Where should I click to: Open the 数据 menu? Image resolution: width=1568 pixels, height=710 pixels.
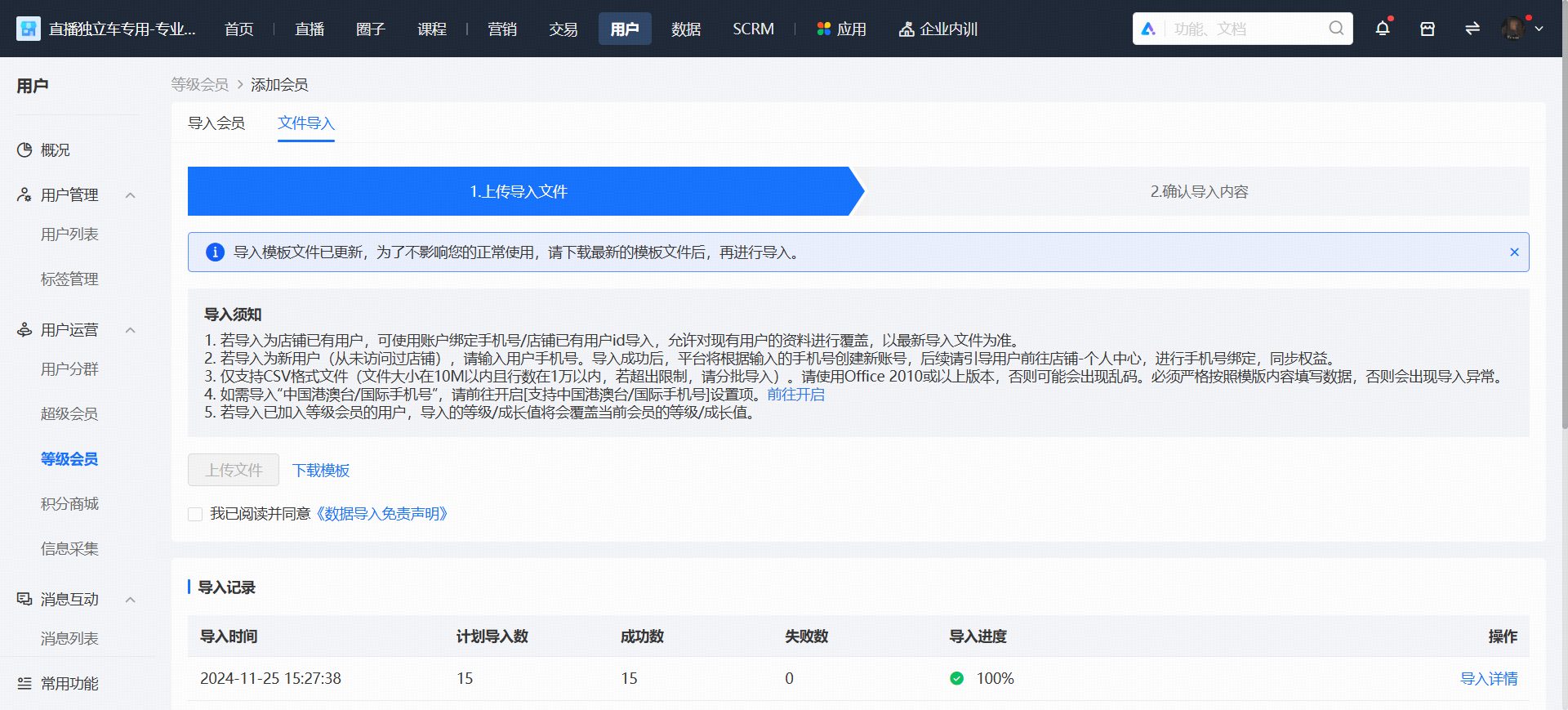pyautogui.click(x=686, y=29)
